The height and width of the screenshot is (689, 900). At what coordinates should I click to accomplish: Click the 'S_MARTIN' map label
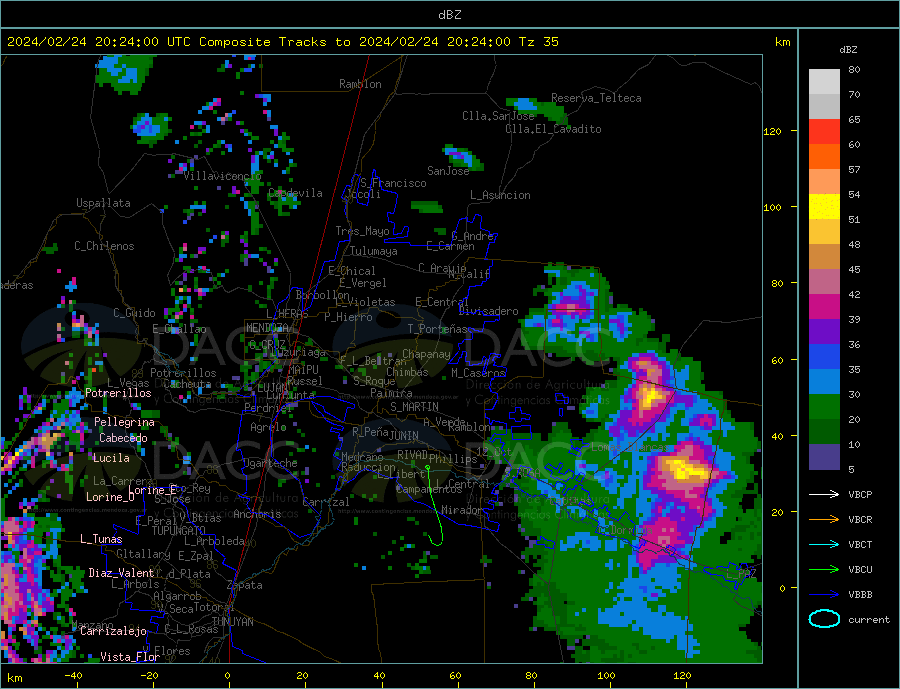pos(414,407)
